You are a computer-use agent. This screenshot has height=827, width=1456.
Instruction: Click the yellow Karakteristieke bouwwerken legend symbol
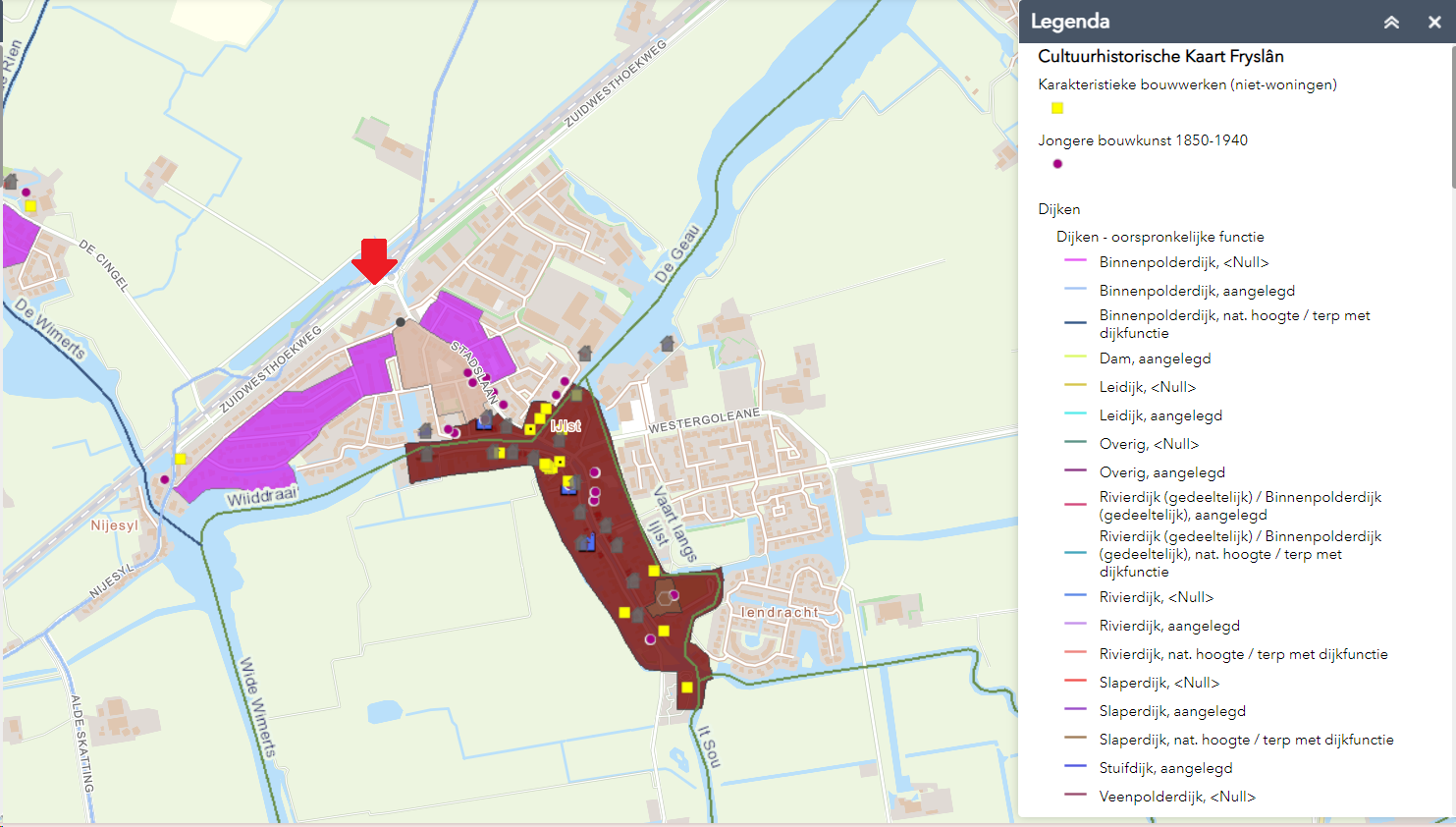pos(1057,108)
